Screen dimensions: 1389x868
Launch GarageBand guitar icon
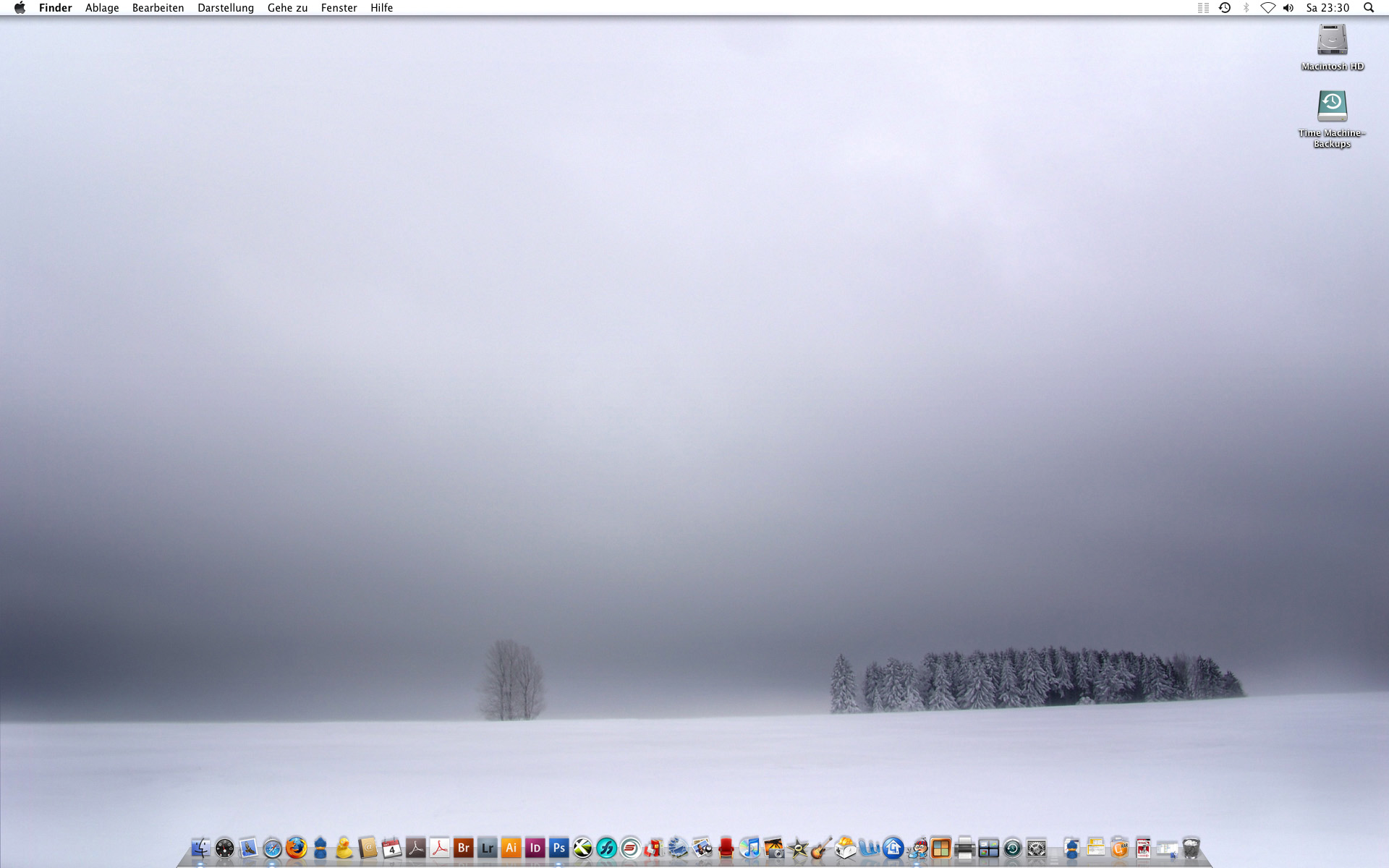821,848
